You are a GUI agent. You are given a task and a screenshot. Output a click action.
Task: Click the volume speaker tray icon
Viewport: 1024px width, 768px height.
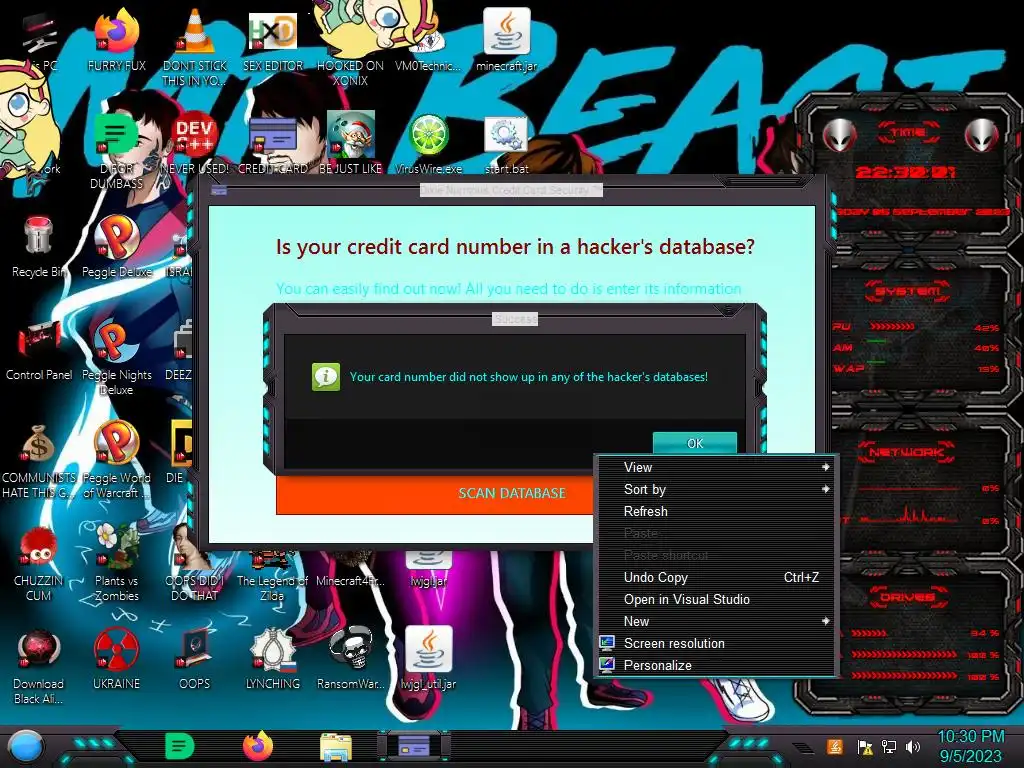[x=912, y=747]
